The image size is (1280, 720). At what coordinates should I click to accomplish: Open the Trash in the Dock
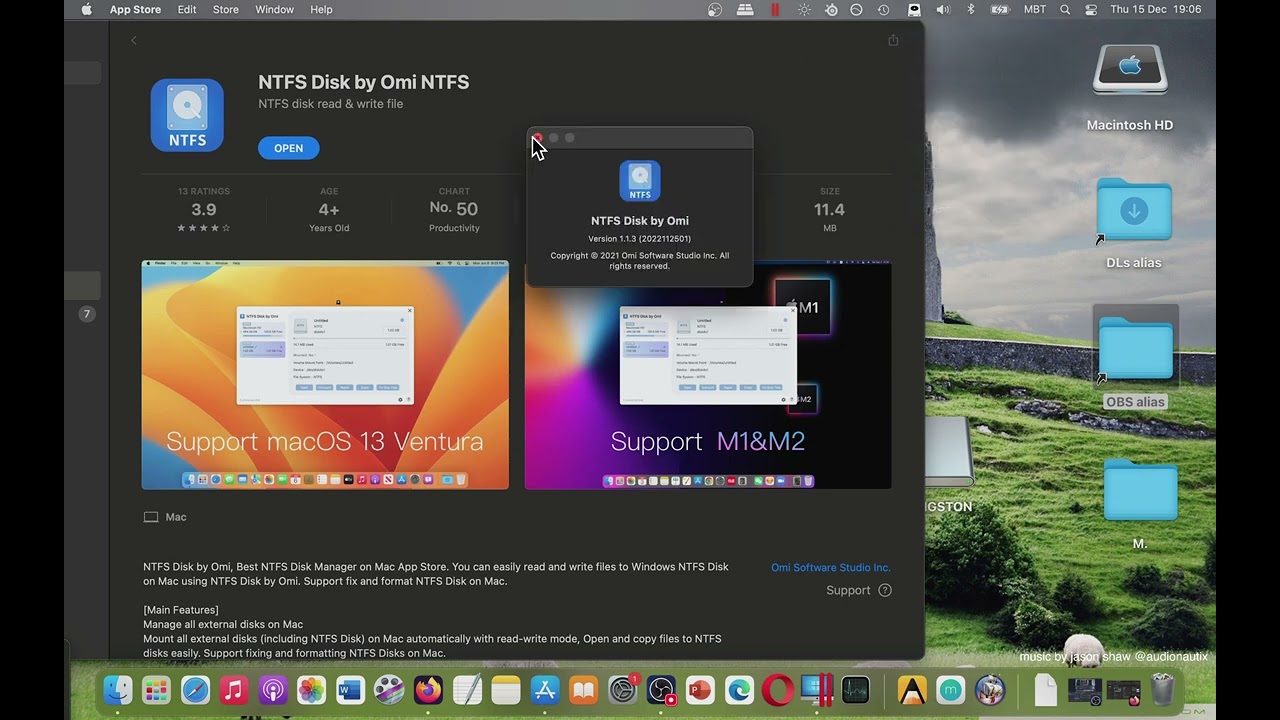point(1162,690)
